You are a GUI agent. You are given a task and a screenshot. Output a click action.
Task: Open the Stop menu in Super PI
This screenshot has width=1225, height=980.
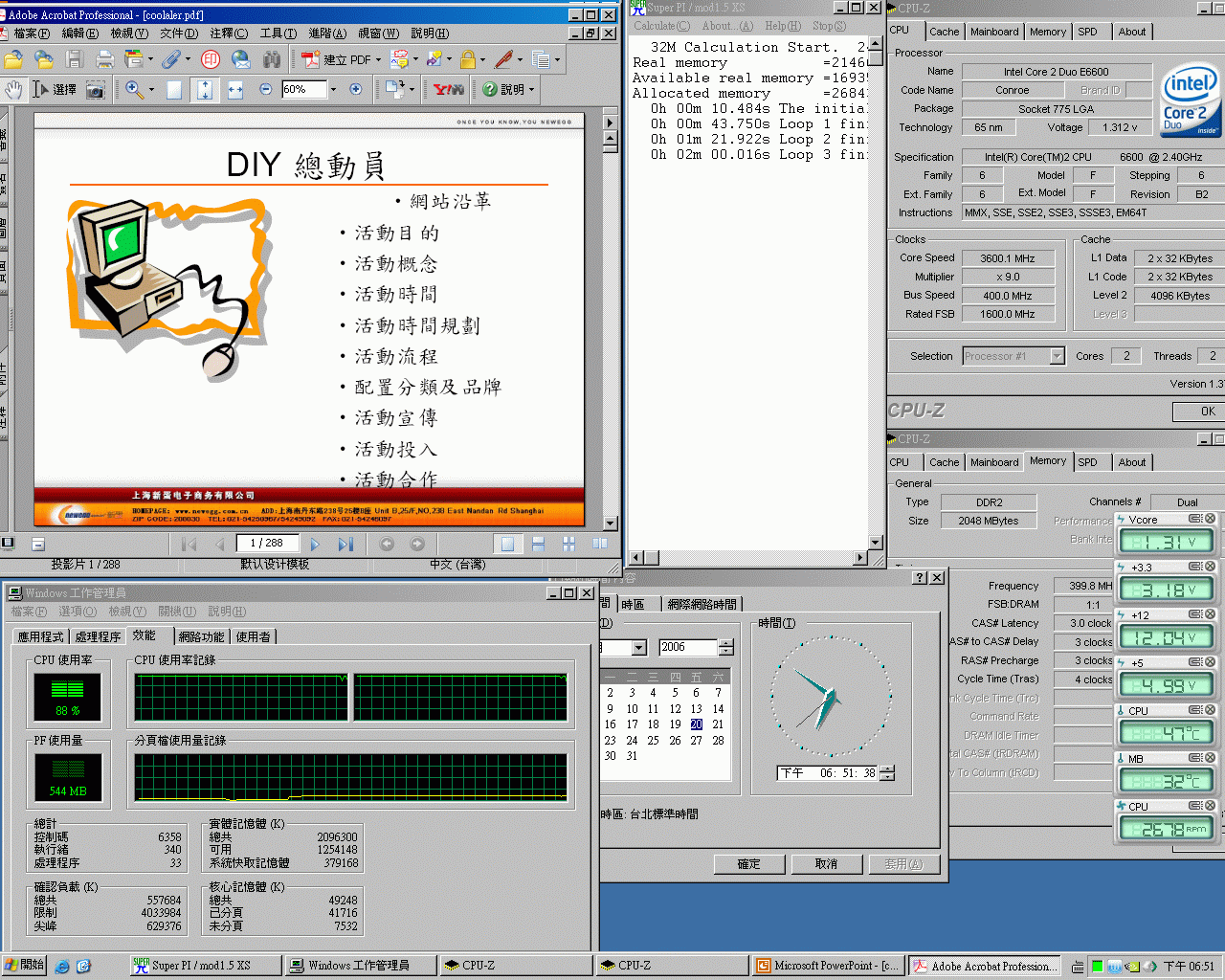coord(828,26)
